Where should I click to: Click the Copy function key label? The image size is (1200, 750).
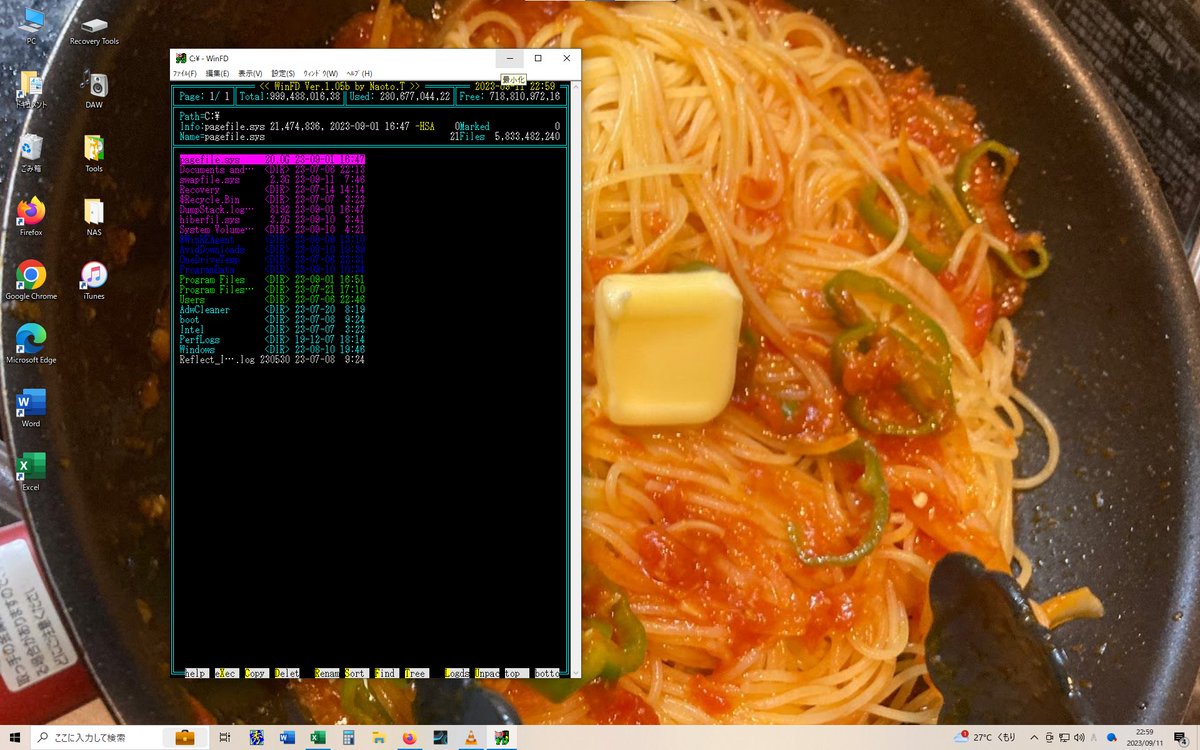256,673
